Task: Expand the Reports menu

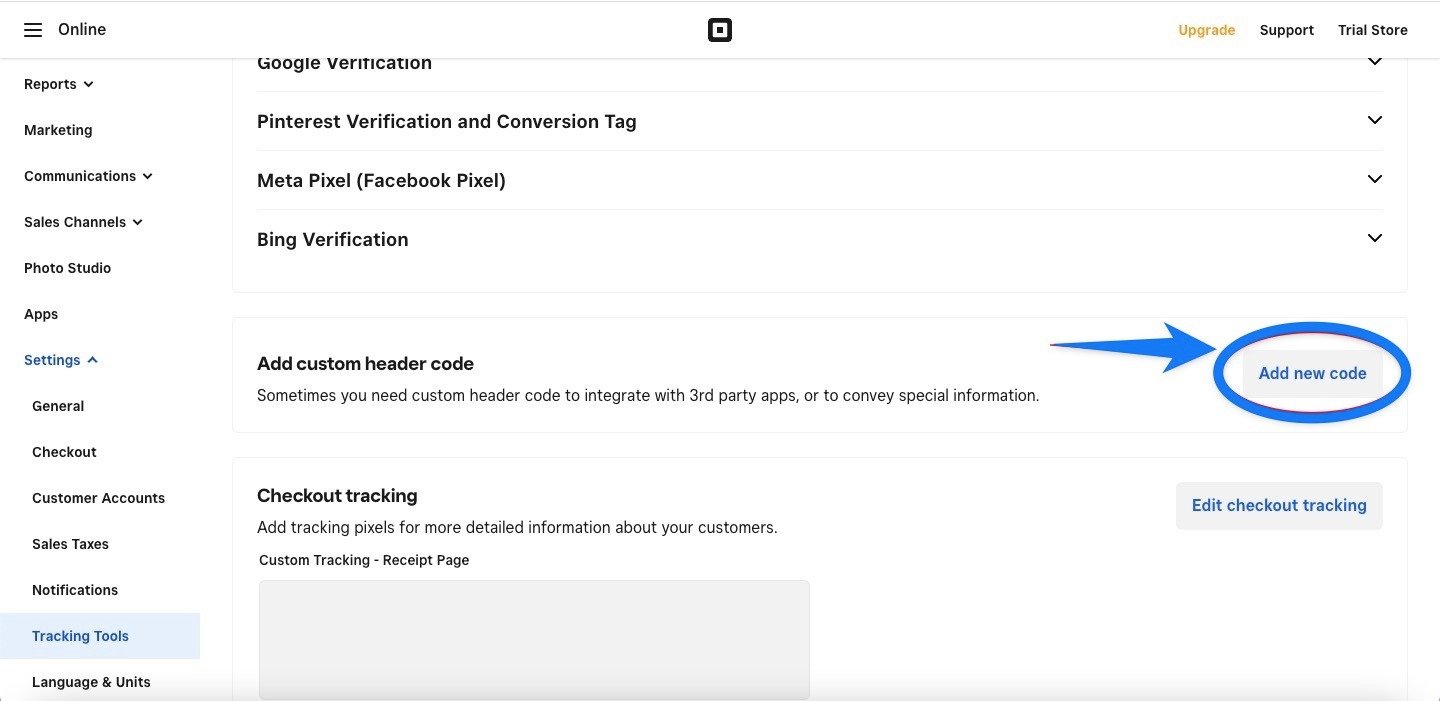Action: [x=59, y=84]
